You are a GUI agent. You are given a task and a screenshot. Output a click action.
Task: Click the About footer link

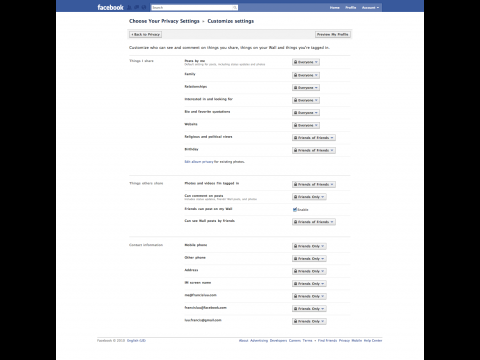[x=244, y=341]
